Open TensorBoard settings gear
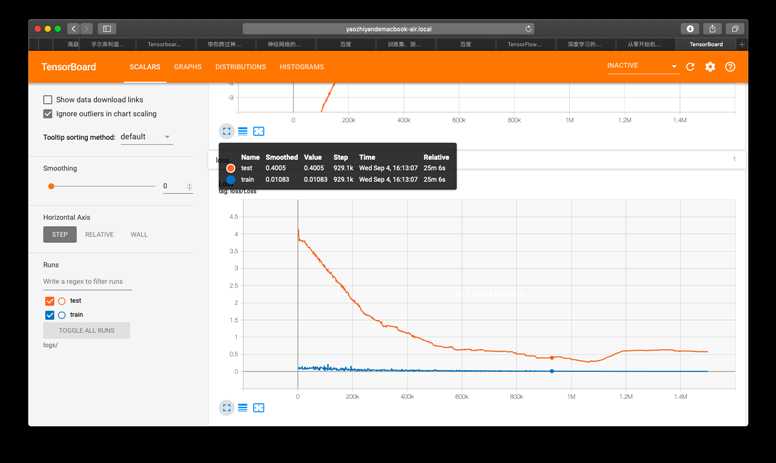The width and height of the screenshot is (776, 463). [x=710, y=67]
